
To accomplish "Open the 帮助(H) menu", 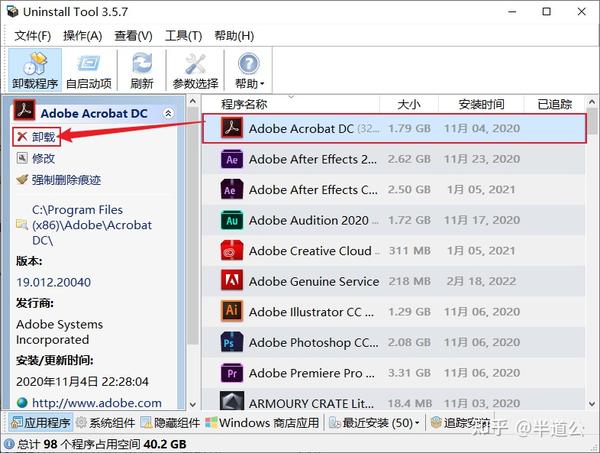I will [x=234, y=36].
